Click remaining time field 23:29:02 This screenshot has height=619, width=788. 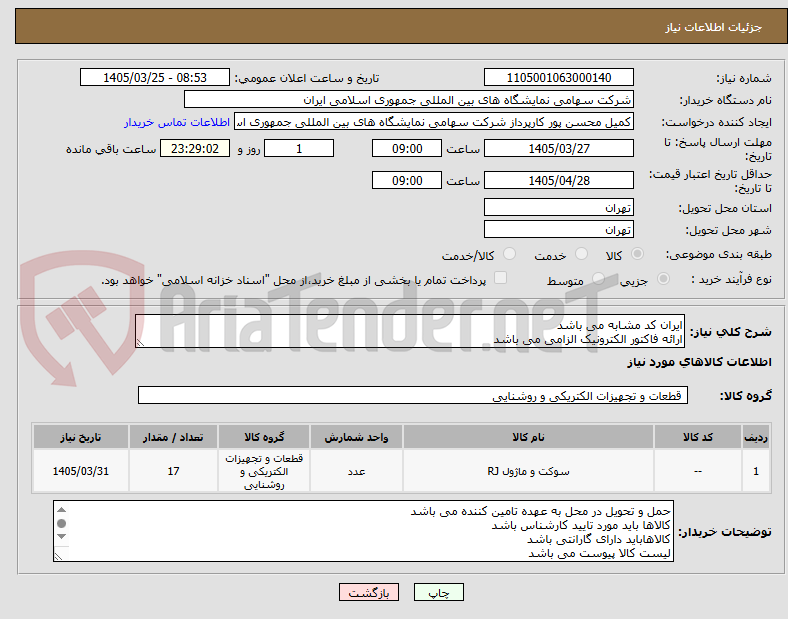195,148
